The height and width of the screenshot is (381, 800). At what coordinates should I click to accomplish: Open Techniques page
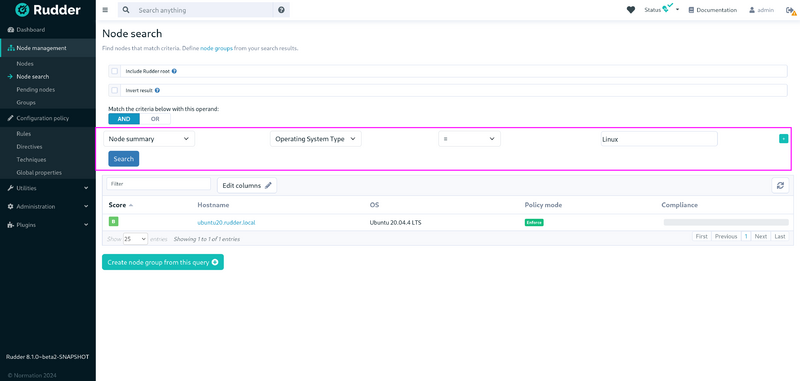[31, 160]
